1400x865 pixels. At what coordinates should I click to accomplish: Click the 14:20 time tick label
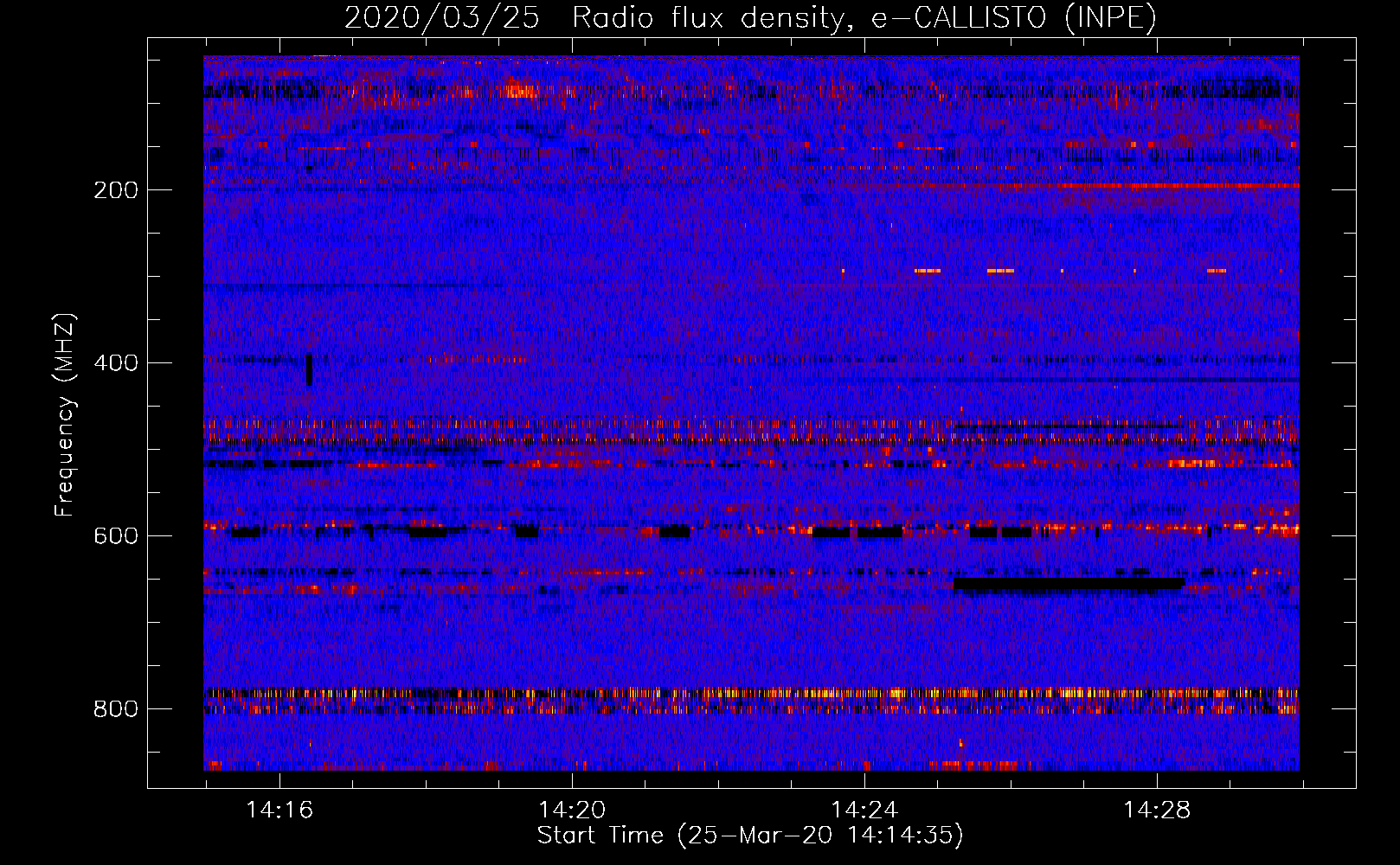pos(572,811)
